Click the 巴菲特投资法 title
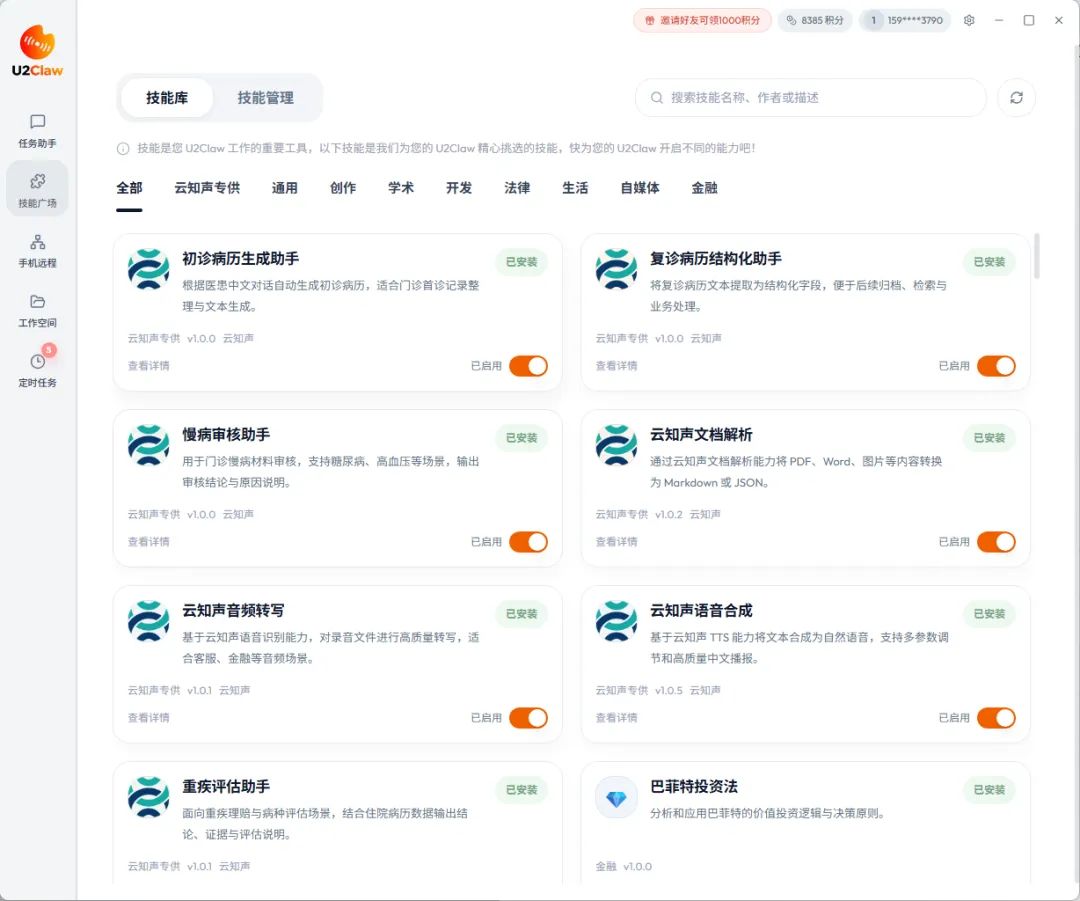The width and height of the screenshot is (1080, 901). [694, 787]
